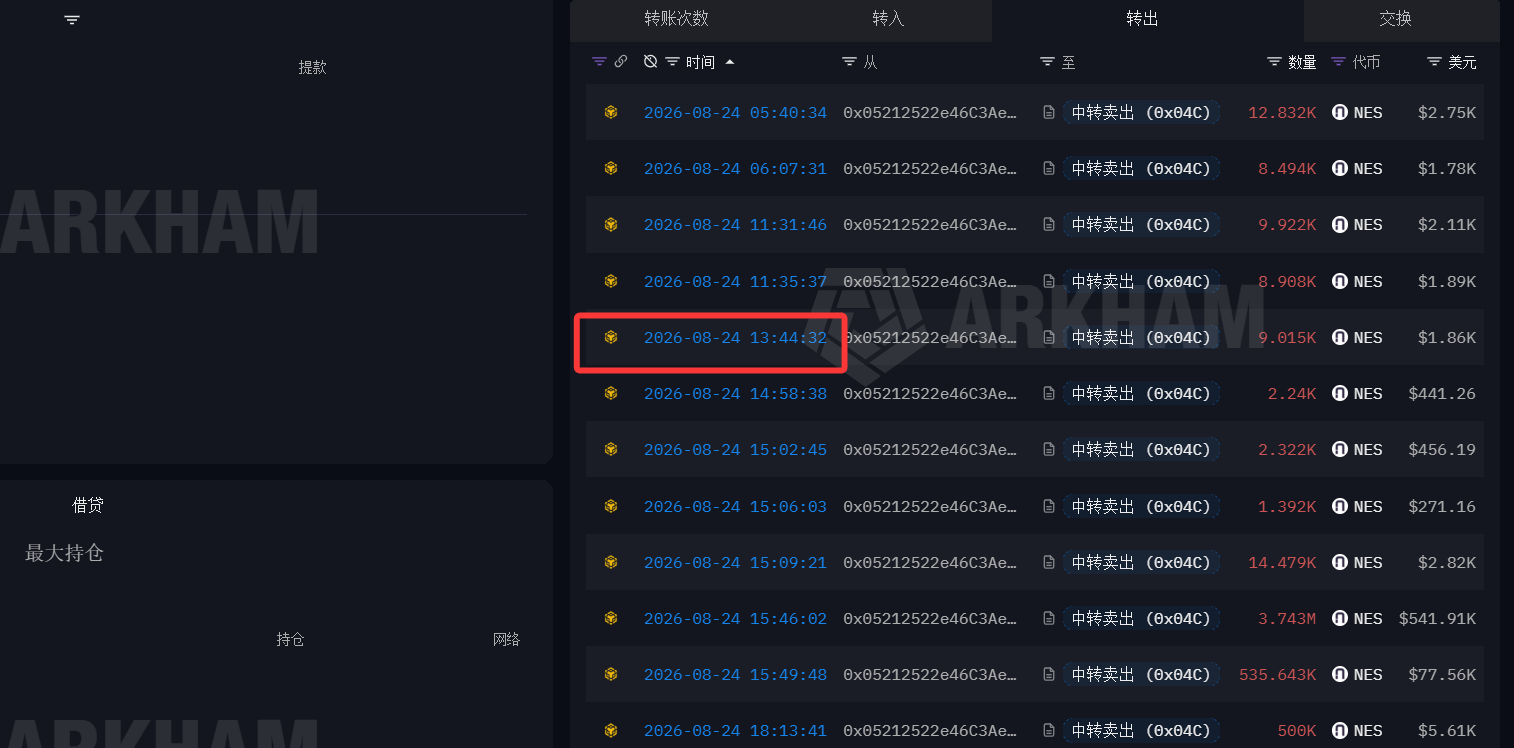Click the contract document icon on 05:40:34 row
Viewport: 1514px width, 748px height.
(x=1049, y=113)
